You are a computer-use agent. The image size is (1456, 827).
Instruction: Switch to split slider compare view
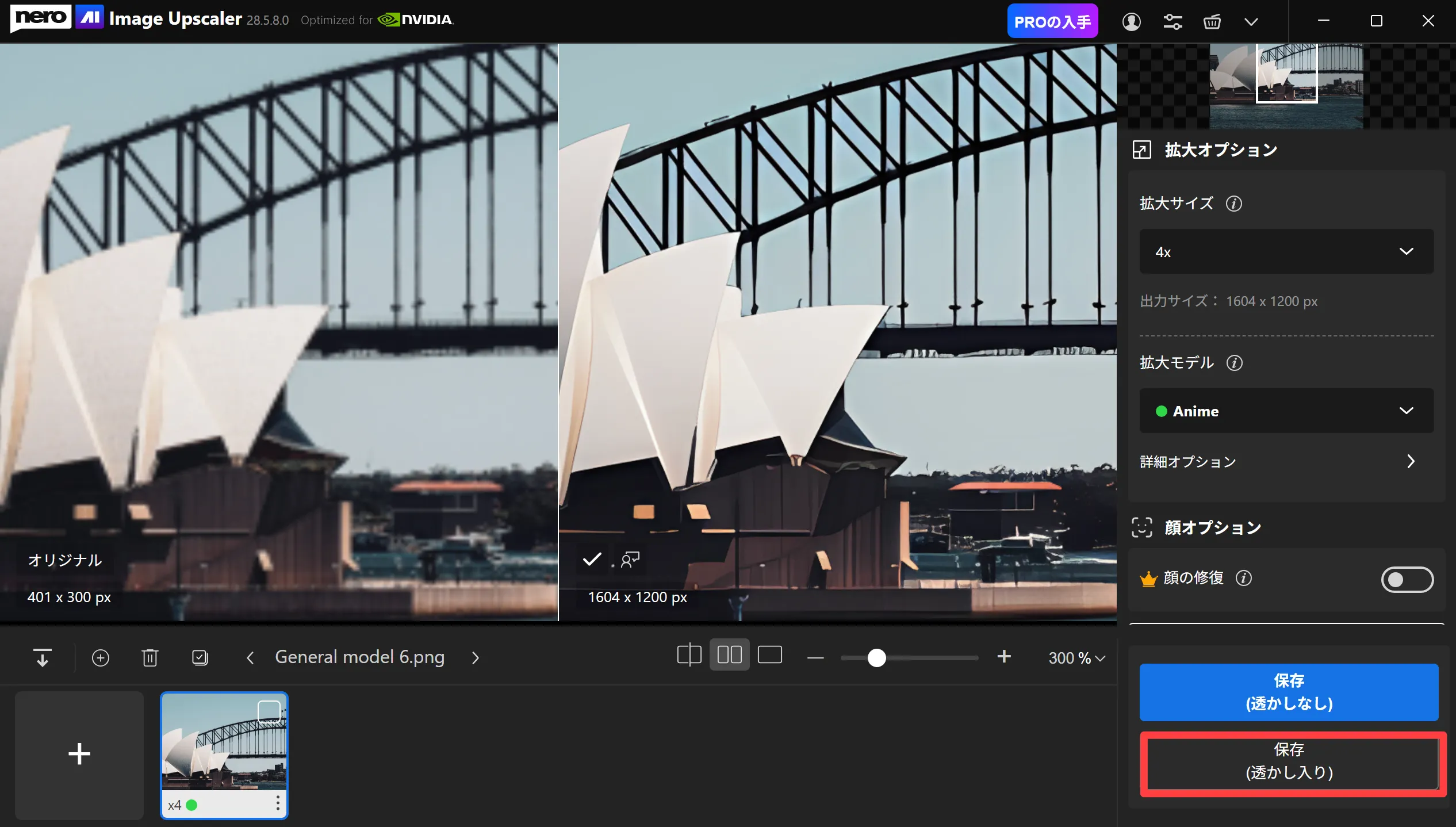689,655
